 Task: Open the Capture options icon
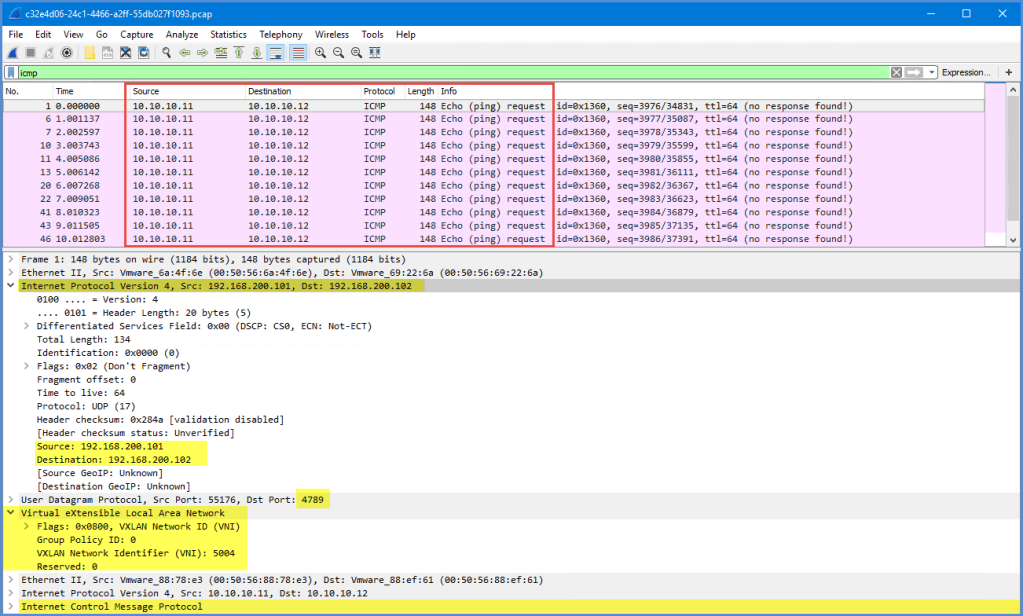point(66,52)
